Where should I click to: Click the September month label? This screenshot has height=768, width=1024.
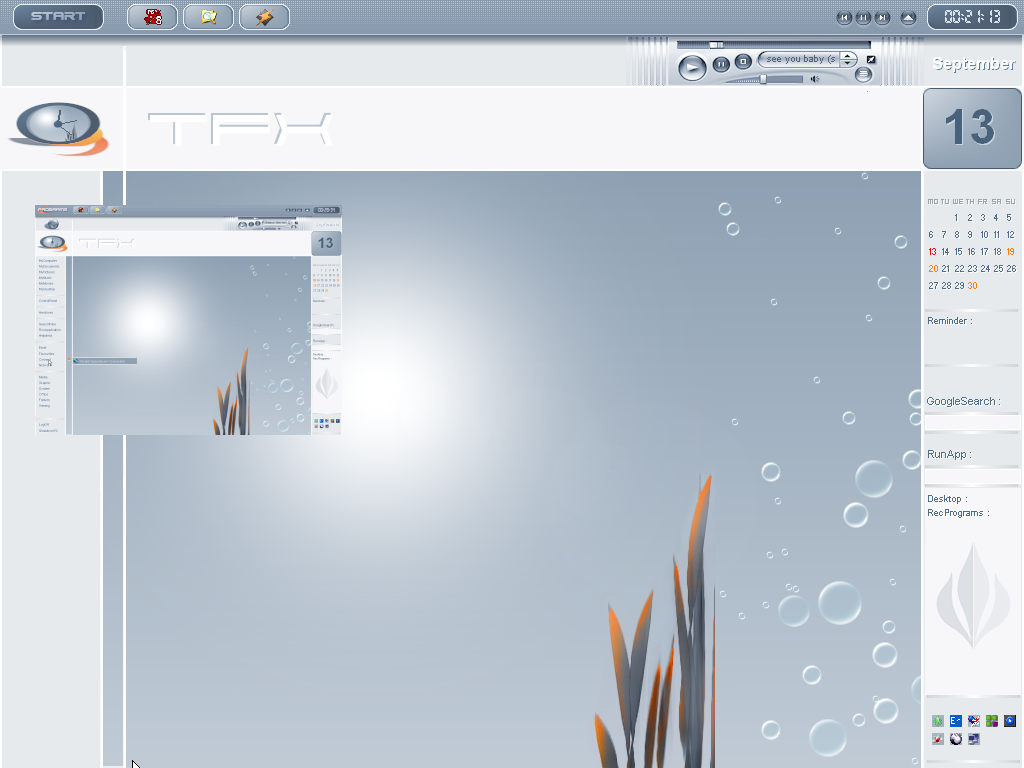coord(974,64)
